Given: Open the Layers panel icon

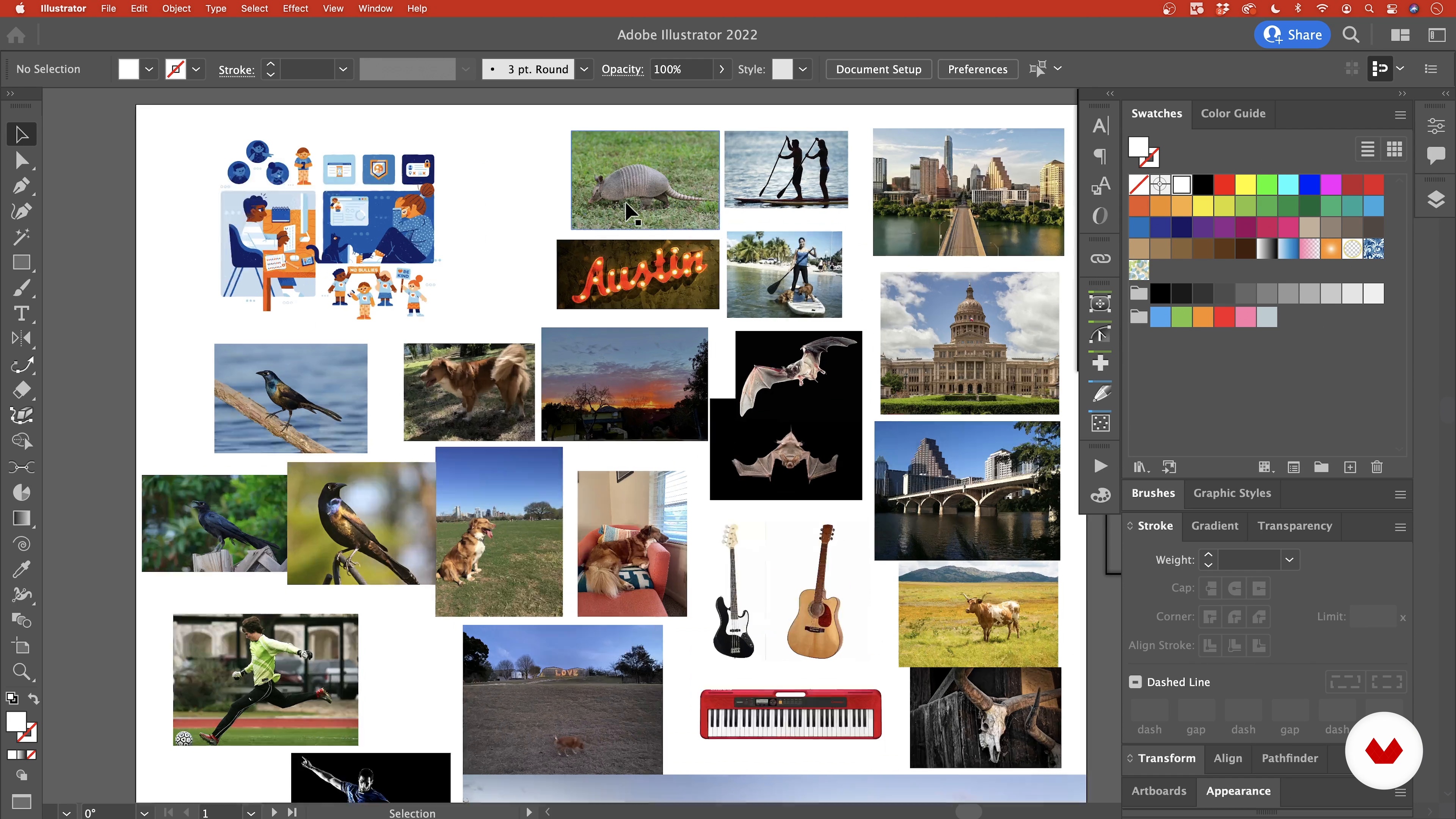Looking at the screenshot, I should pos(1436,199).
